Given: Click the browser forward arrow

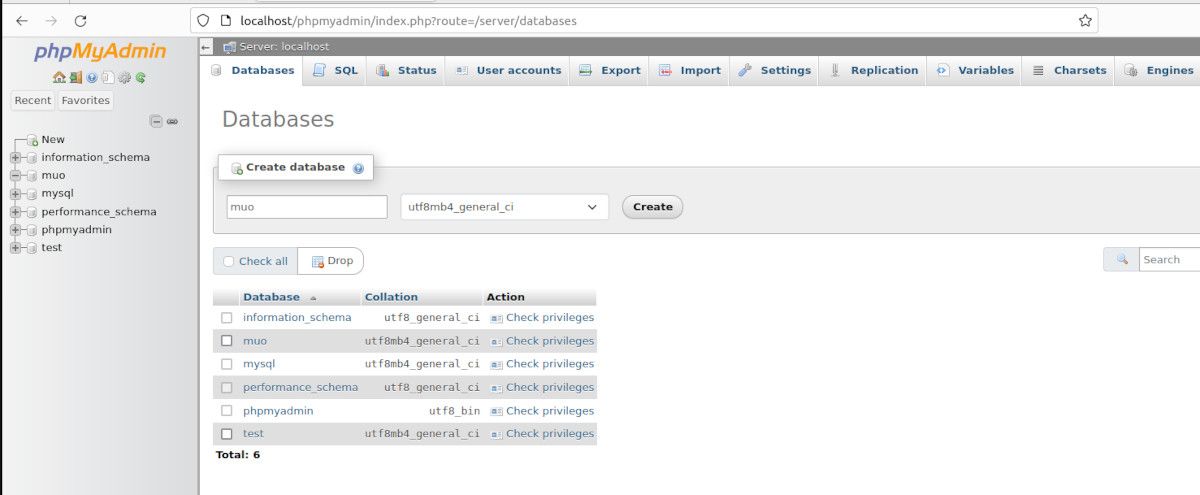Looking at the screenshot, I should click(51, 20).
